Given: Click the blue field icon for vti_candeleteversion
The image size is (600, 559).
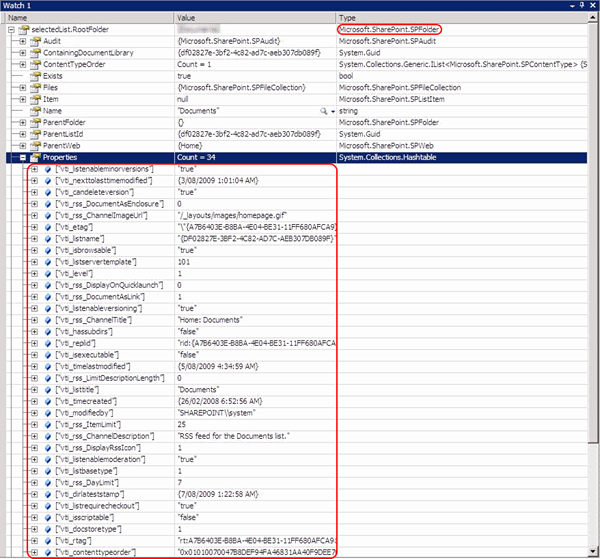Looking at the screenshot, I should [48, 192].
